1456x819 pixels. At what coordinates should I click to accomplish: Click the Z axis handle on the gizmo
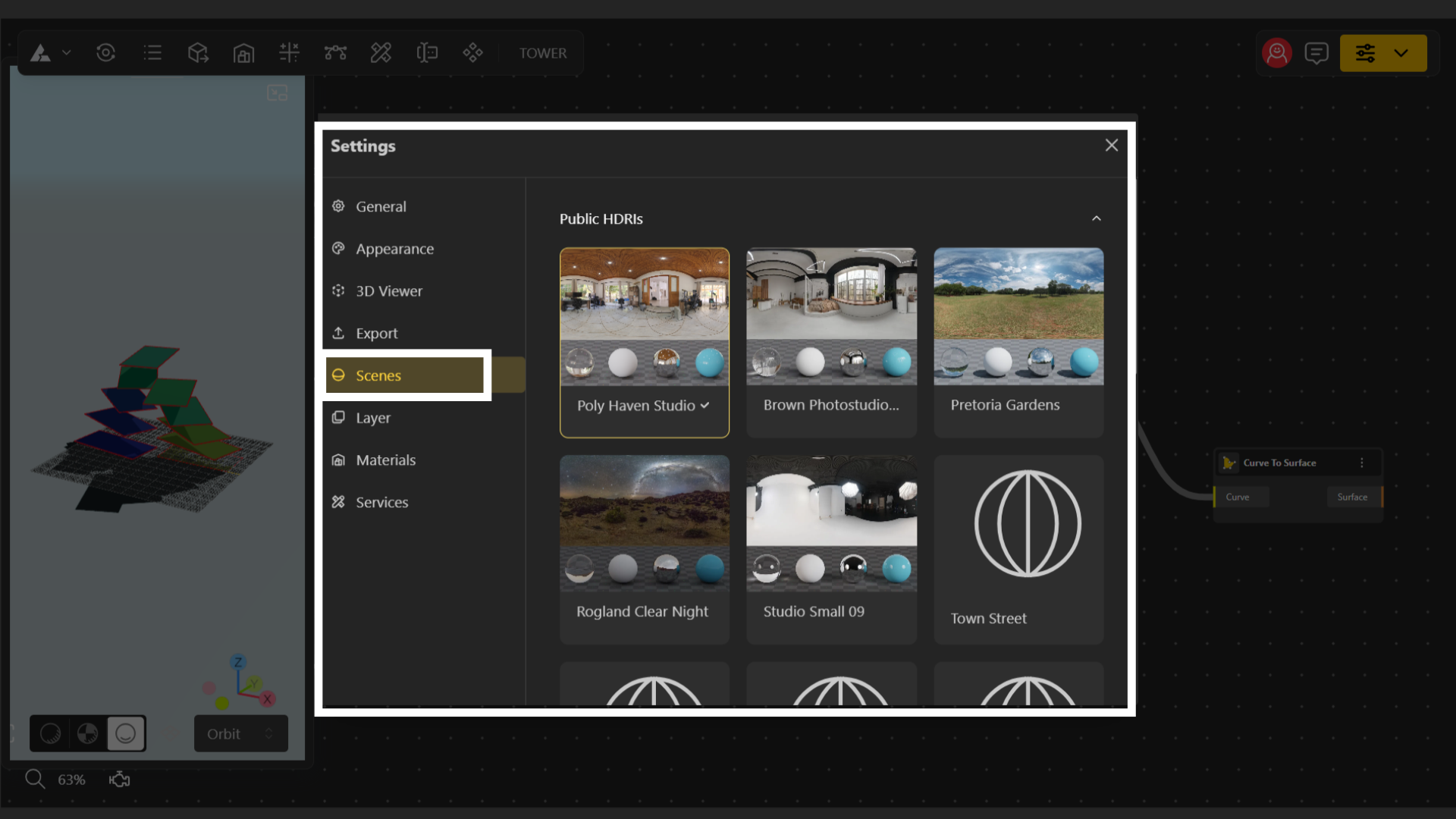pos(238,662)
